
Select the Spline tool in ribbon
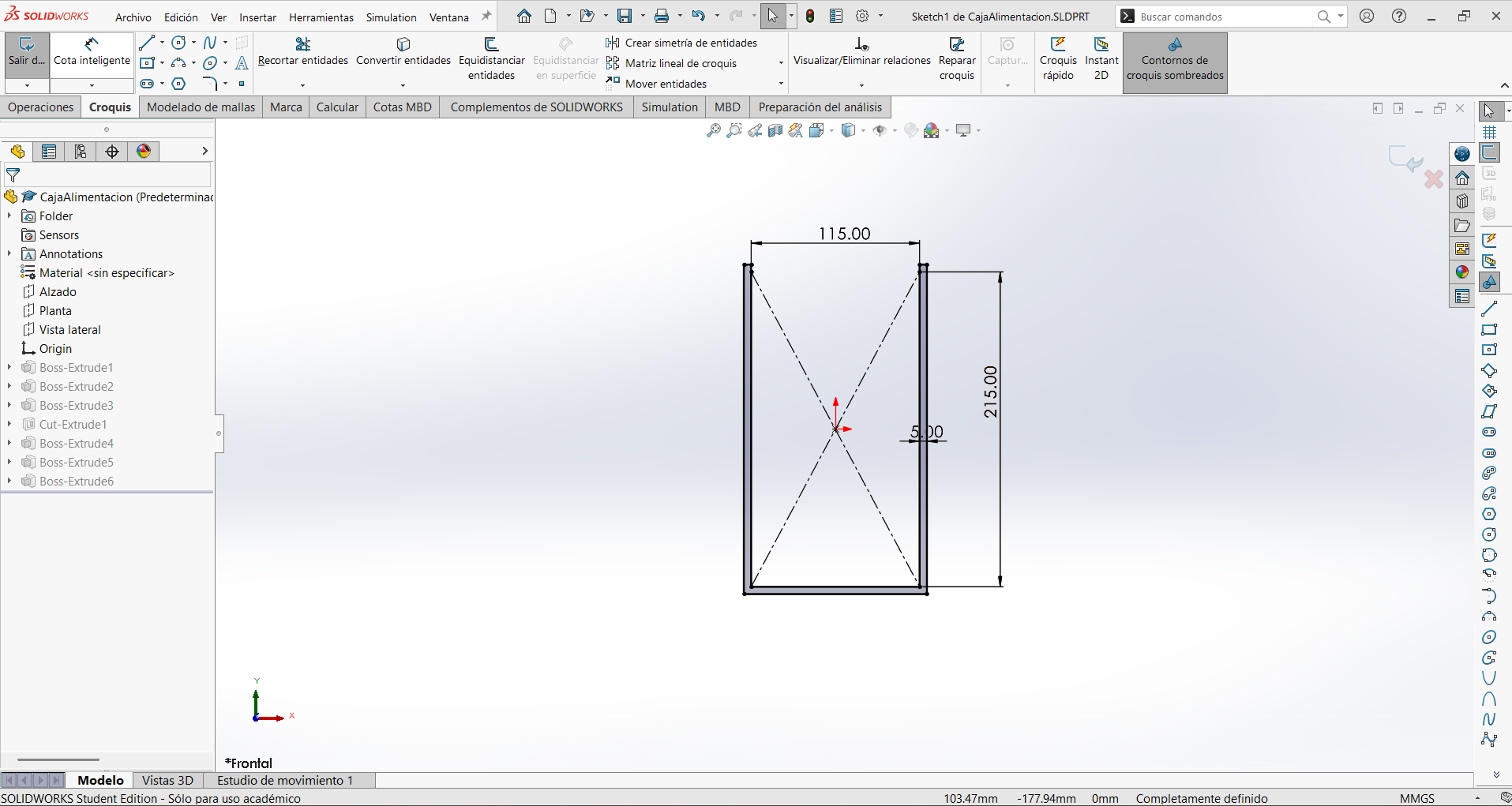pyautogui.click(x=210, y=43)
